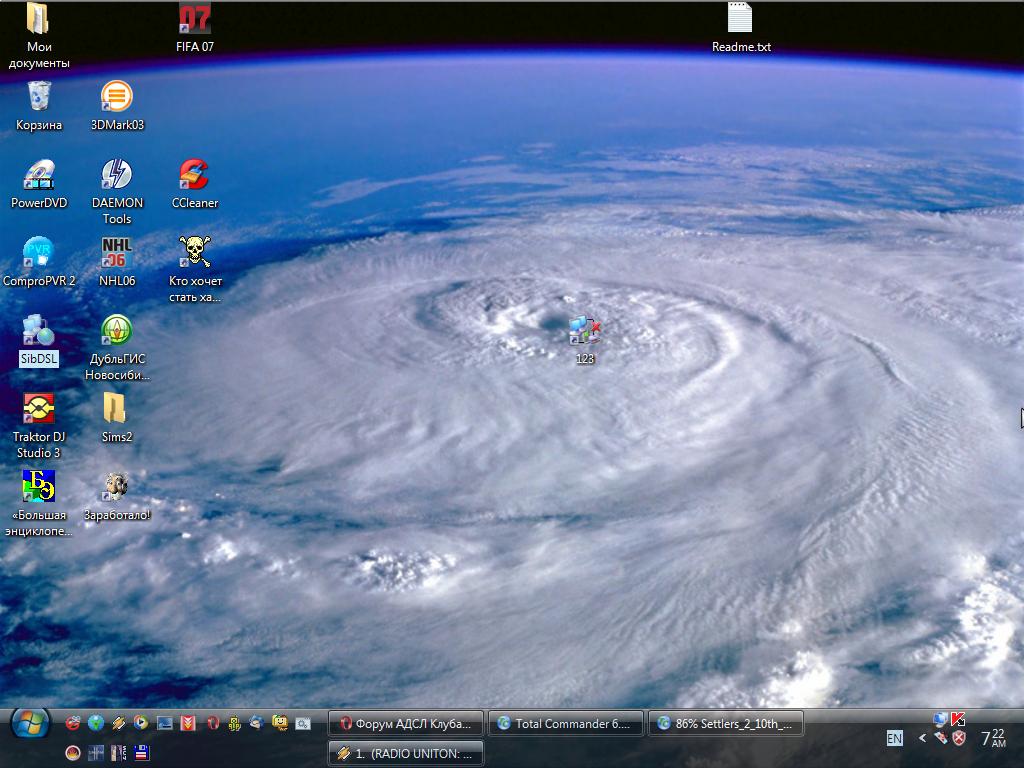This screenshot has width=1024, height=768.
Task: Open the Recycle Bin (Корзина)
Action: [39, 98]
